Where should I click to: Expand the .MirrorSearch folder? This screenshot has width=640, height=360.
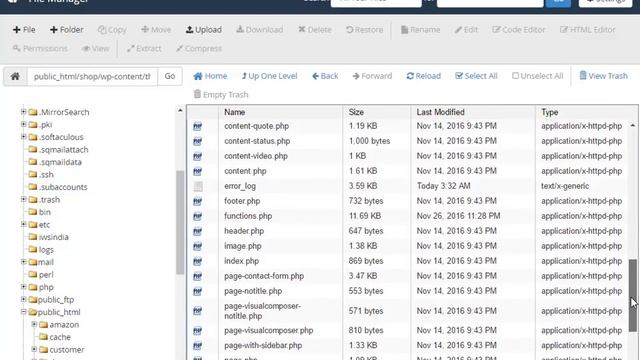point(24,111)
